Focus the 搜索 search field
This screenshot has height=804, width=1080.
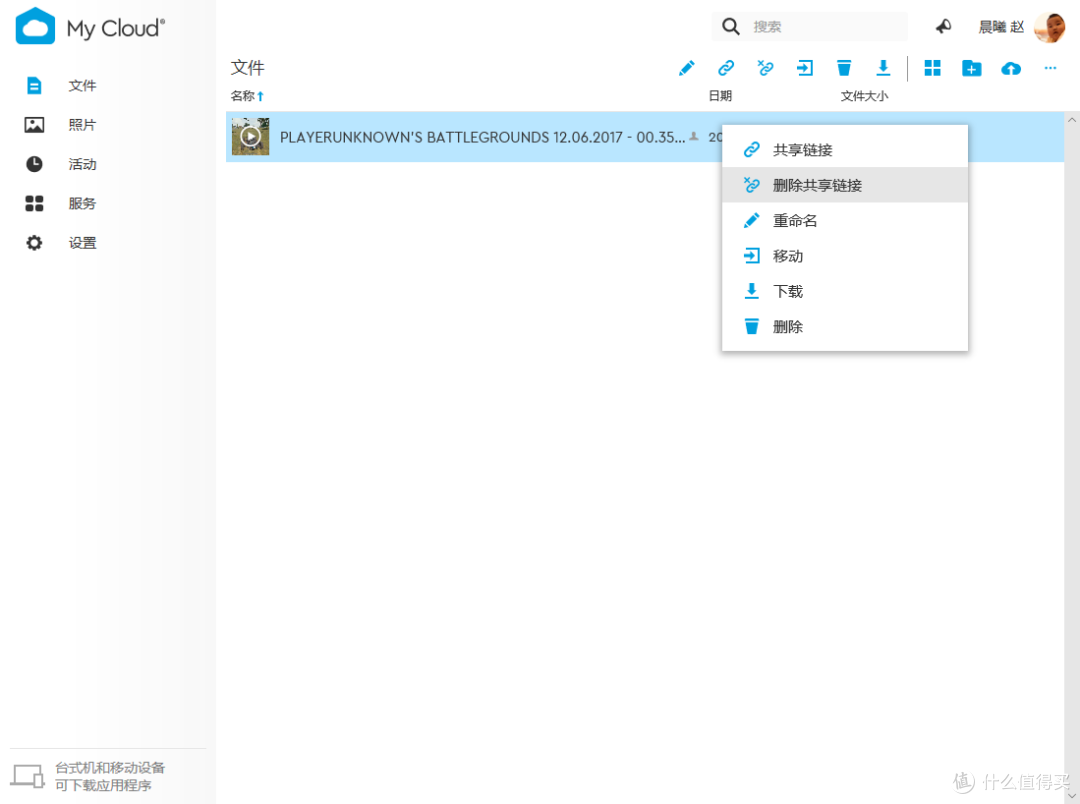point(810,27)
